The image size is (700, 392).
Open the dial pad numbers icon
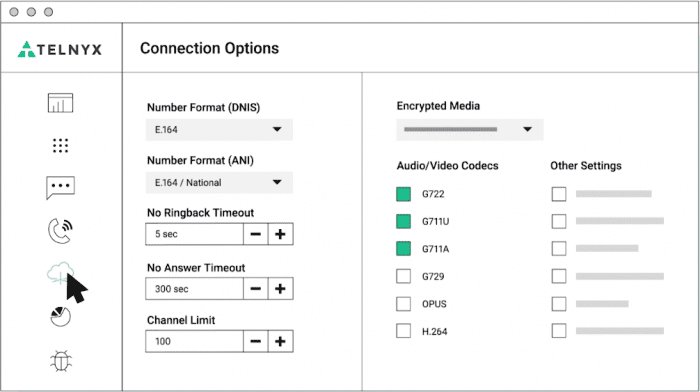pyautogui.click(x=60, y=146)
